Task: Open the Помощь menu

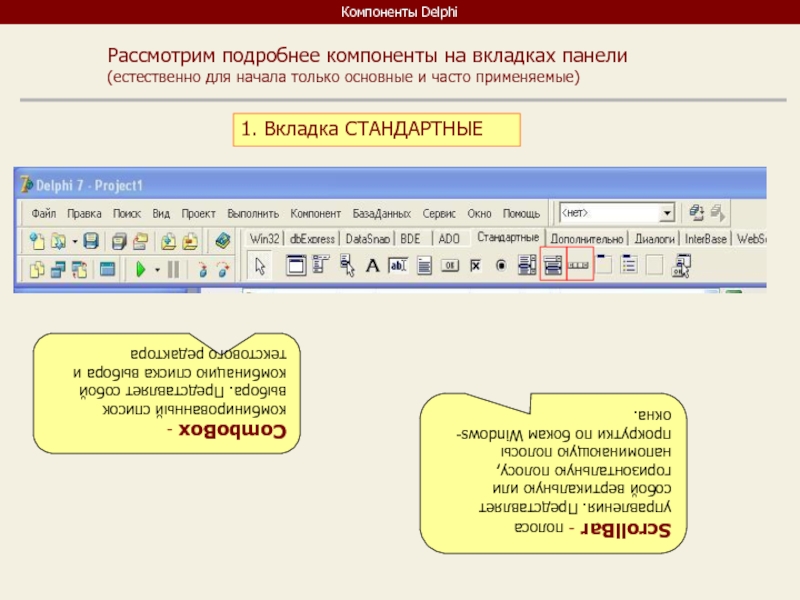Action: pos(521,213)
